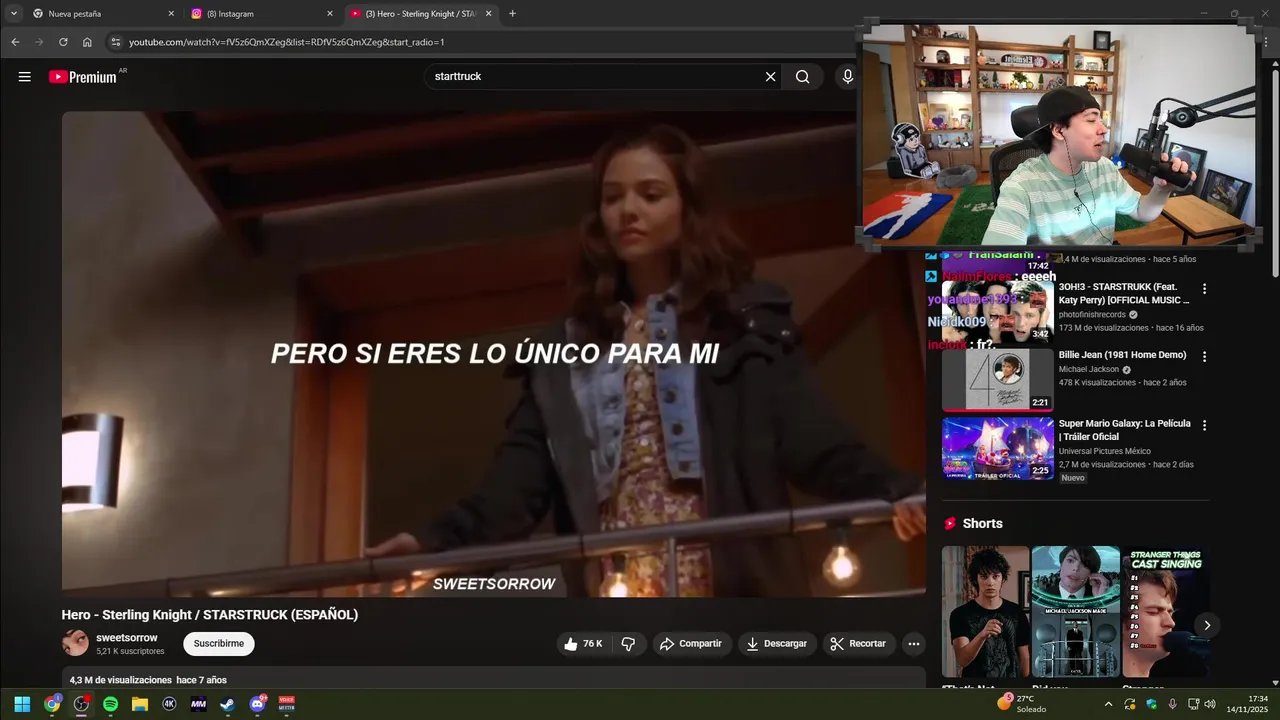
Task: Click the Suscribirme button
Action: click(x=218, y=644)
